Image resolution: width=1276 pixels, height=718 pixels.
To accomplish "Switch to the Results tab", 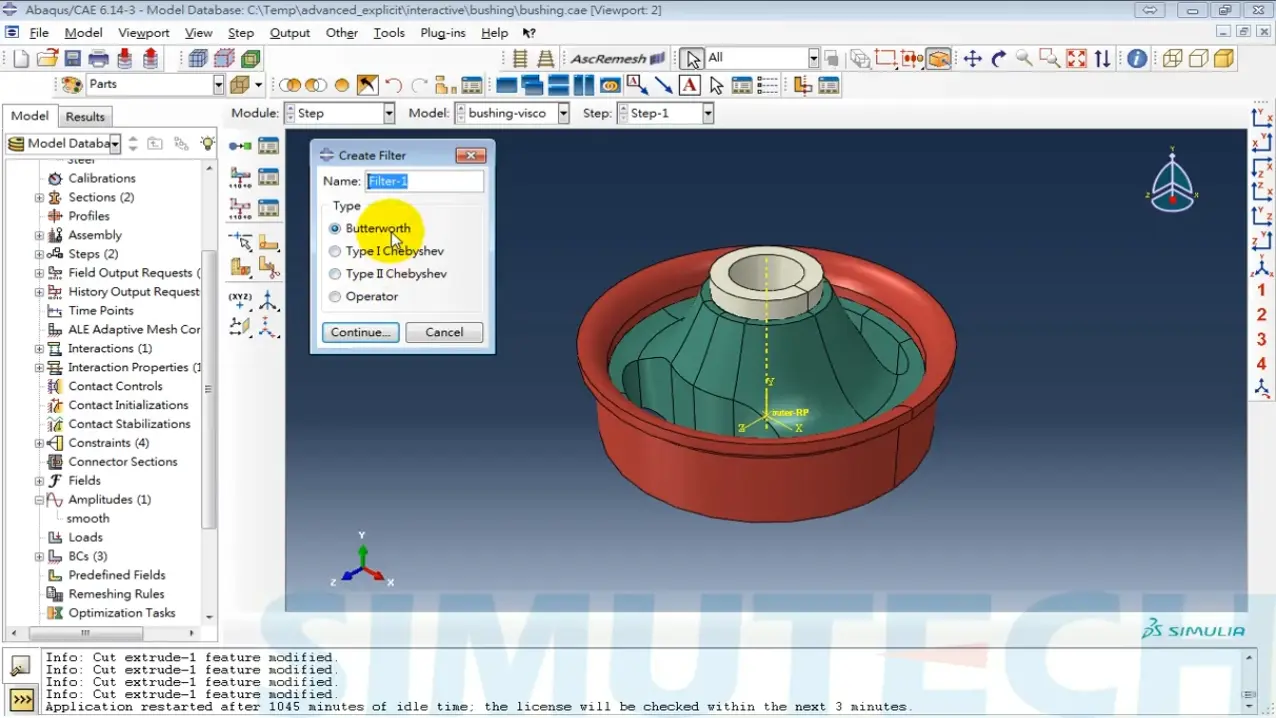I will (x=85, y=117).
